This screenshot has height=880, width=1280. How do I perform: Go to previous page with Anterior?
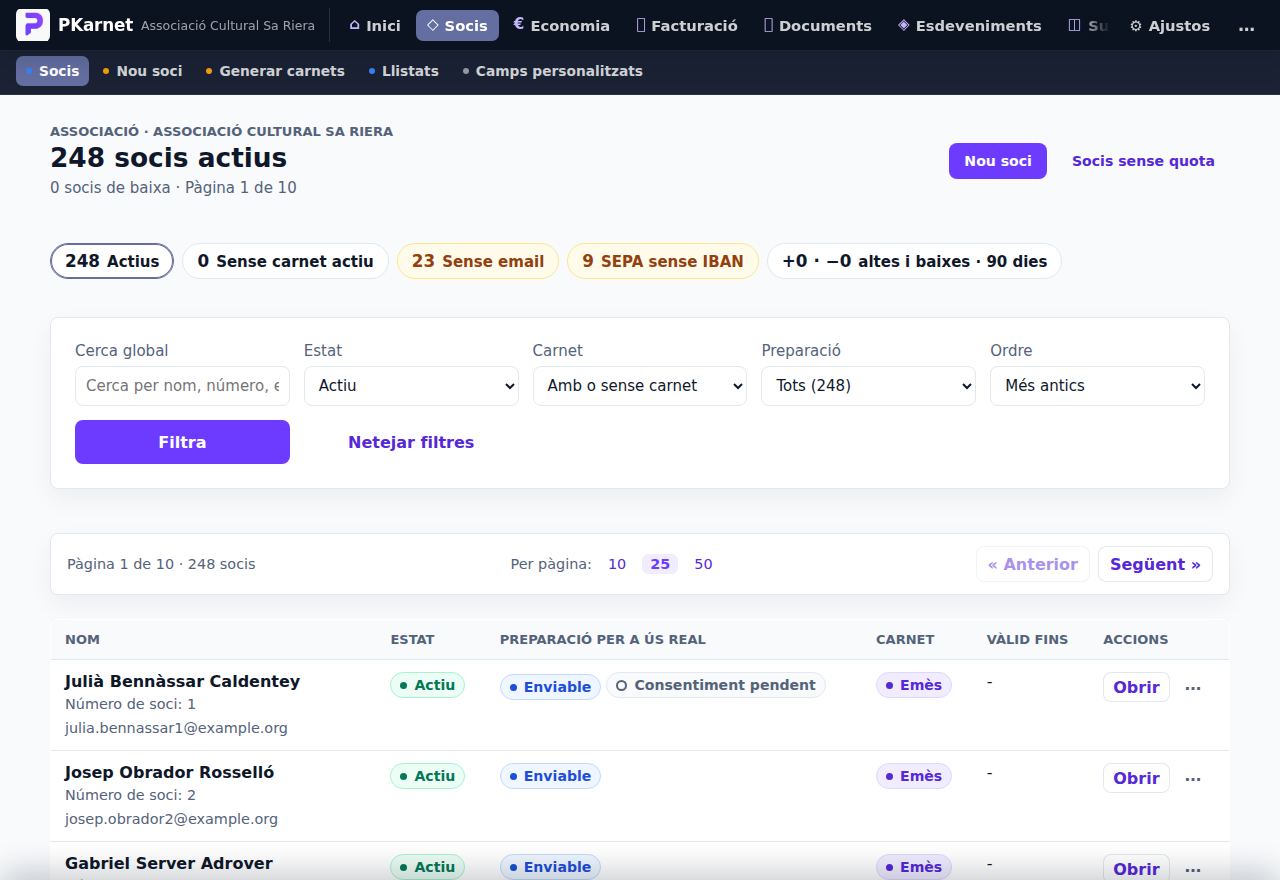pos(1033,564)
